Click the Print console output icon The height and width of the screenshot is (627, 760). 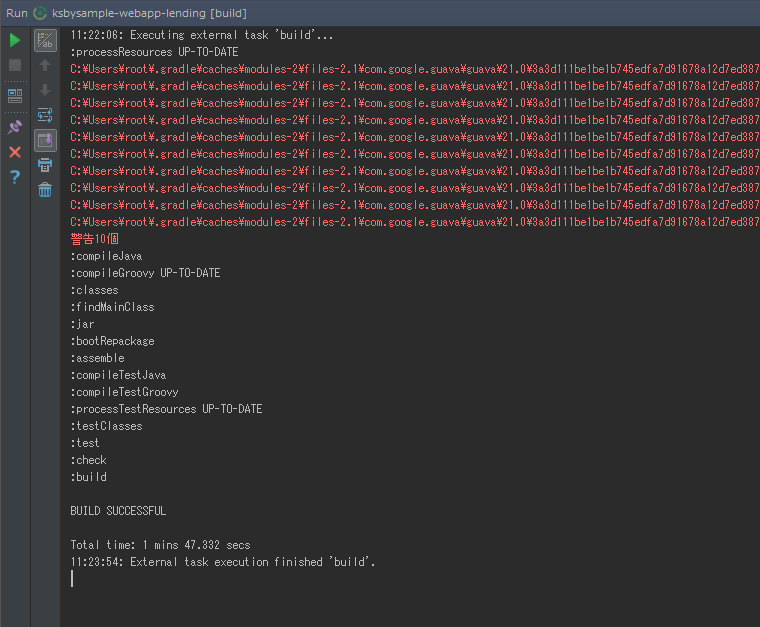pos(45,165)
